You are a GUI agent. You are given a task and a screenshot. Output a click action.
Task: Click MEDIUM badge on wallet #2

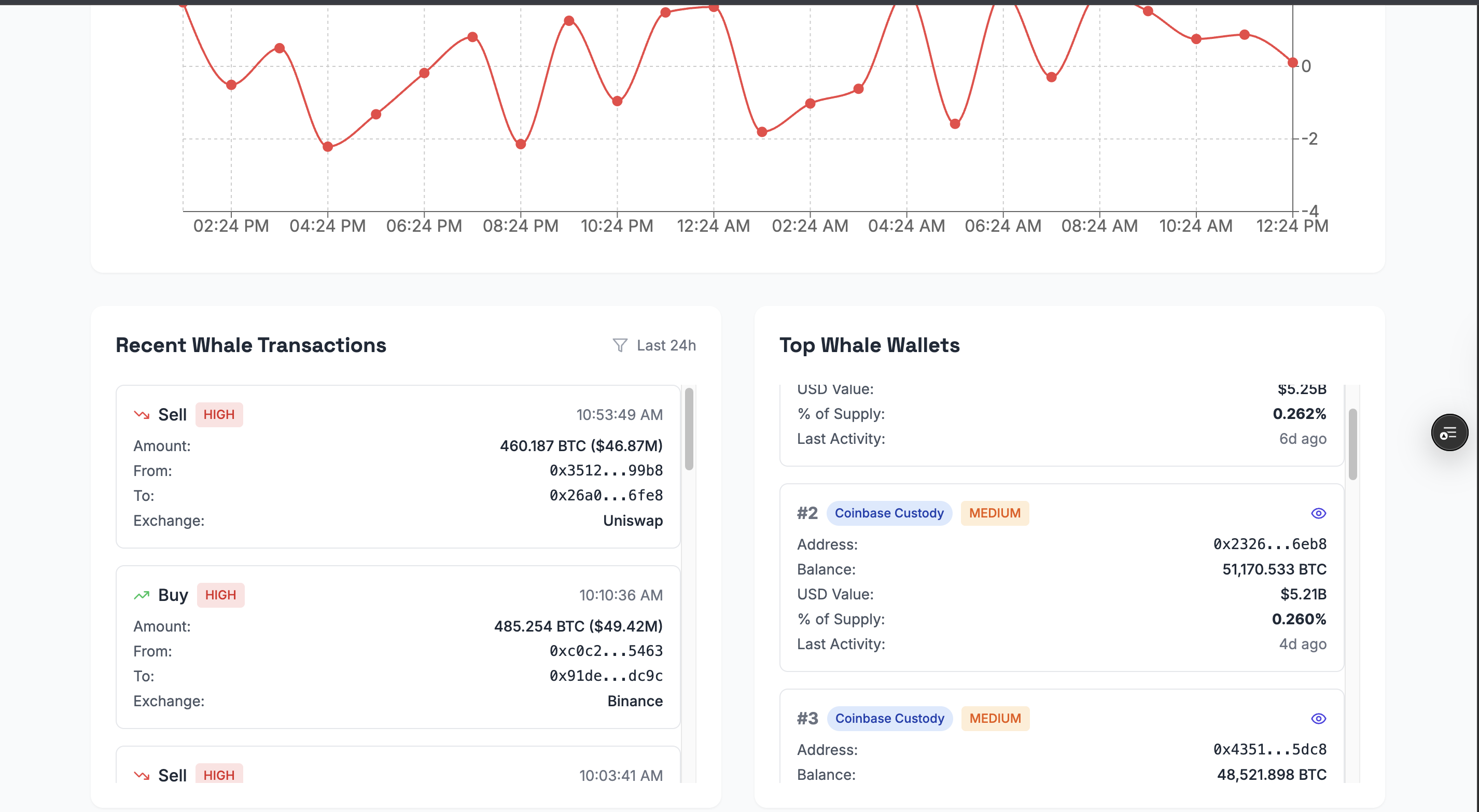tap(995, 513)
